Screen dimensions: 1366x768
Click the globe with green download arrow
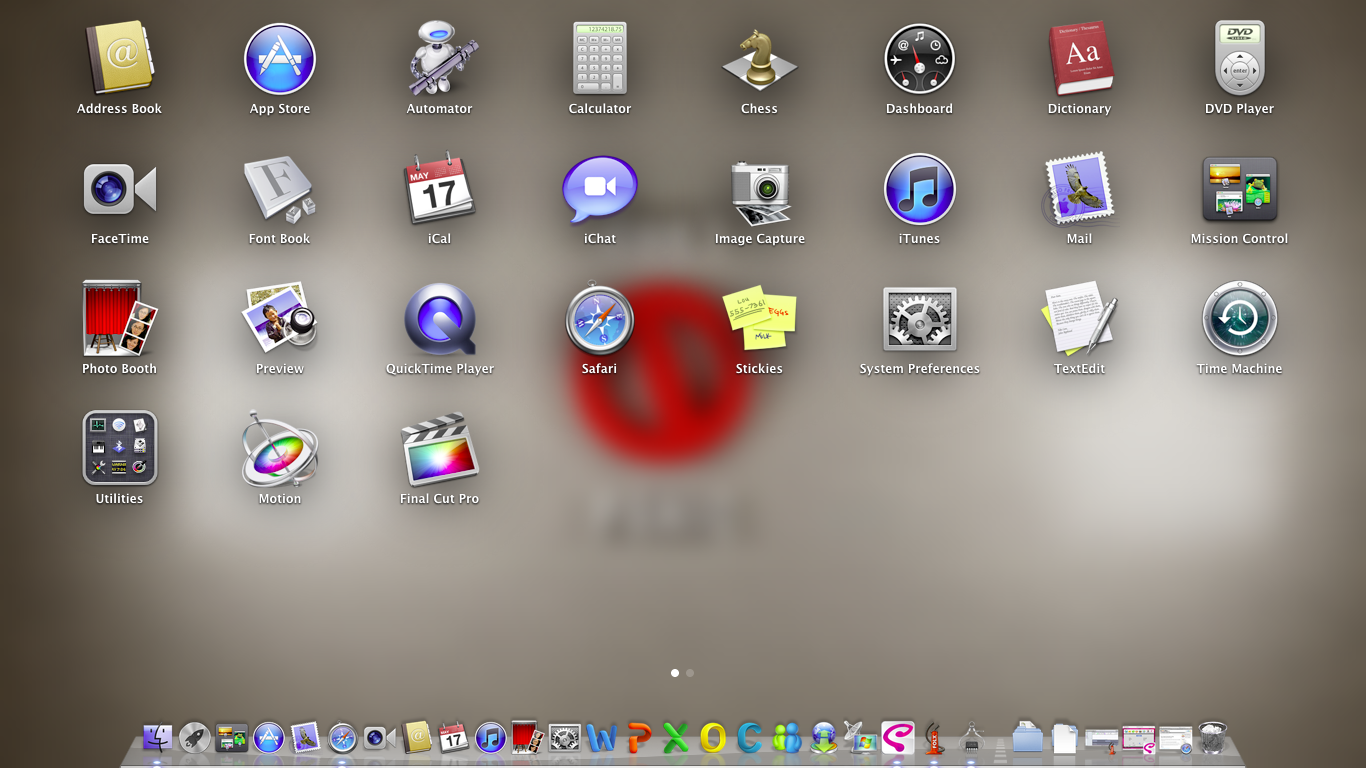point(824,739)
